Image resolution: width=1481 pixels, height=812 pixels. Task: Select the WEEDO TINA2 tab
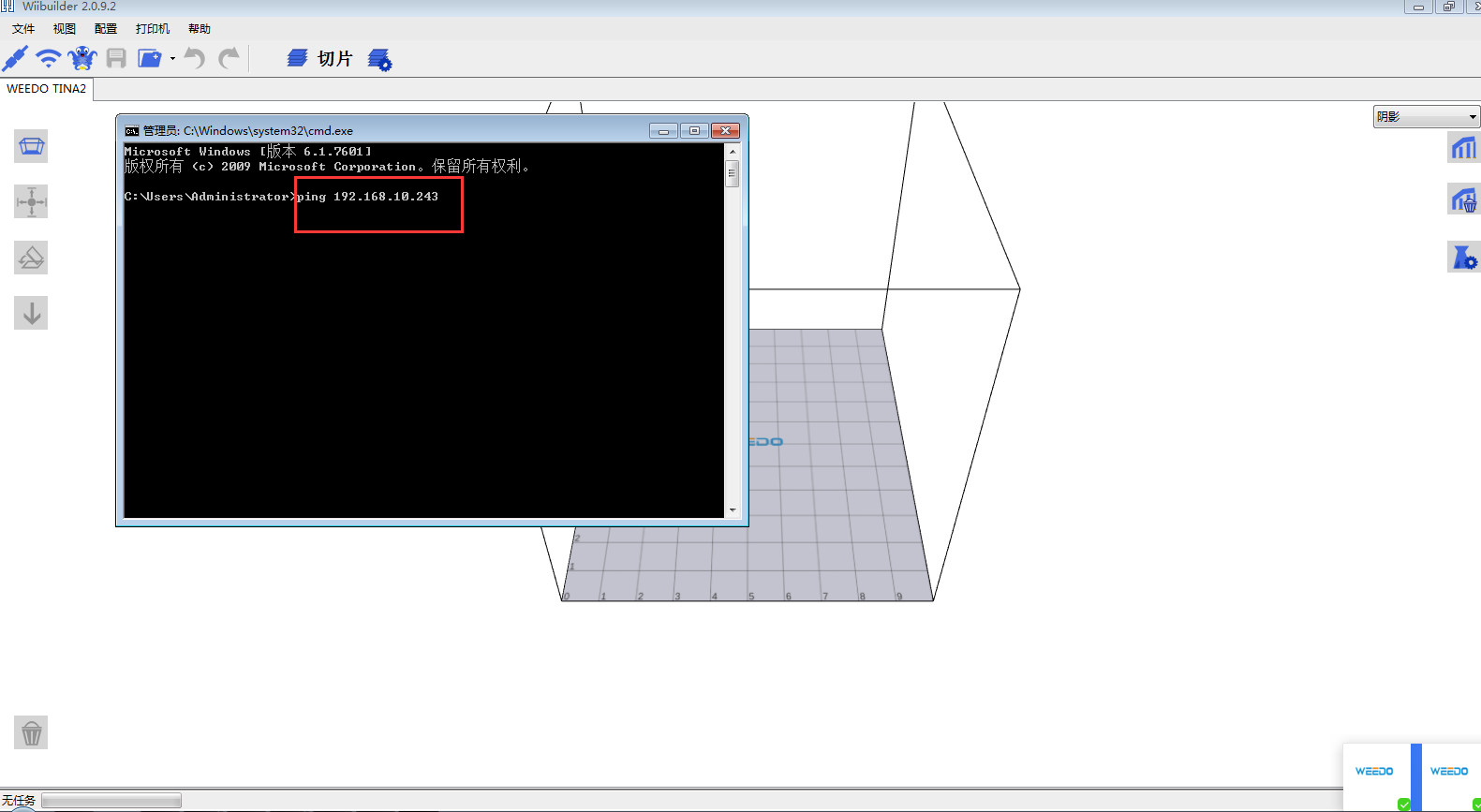(47, 89)
